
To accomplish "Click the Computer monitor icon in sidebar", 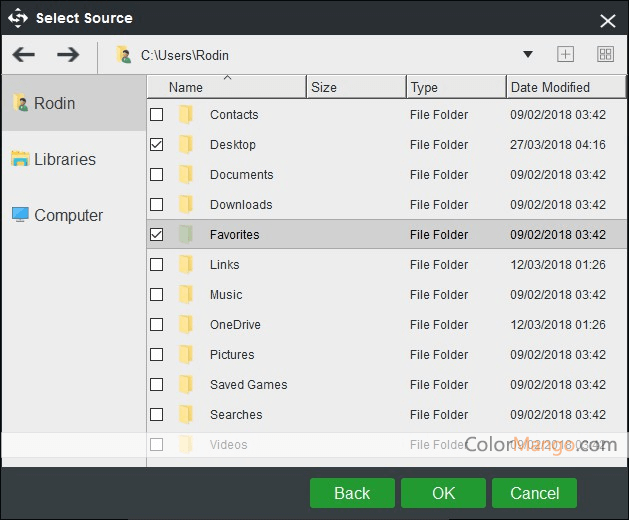I will [x=20, y=215].
